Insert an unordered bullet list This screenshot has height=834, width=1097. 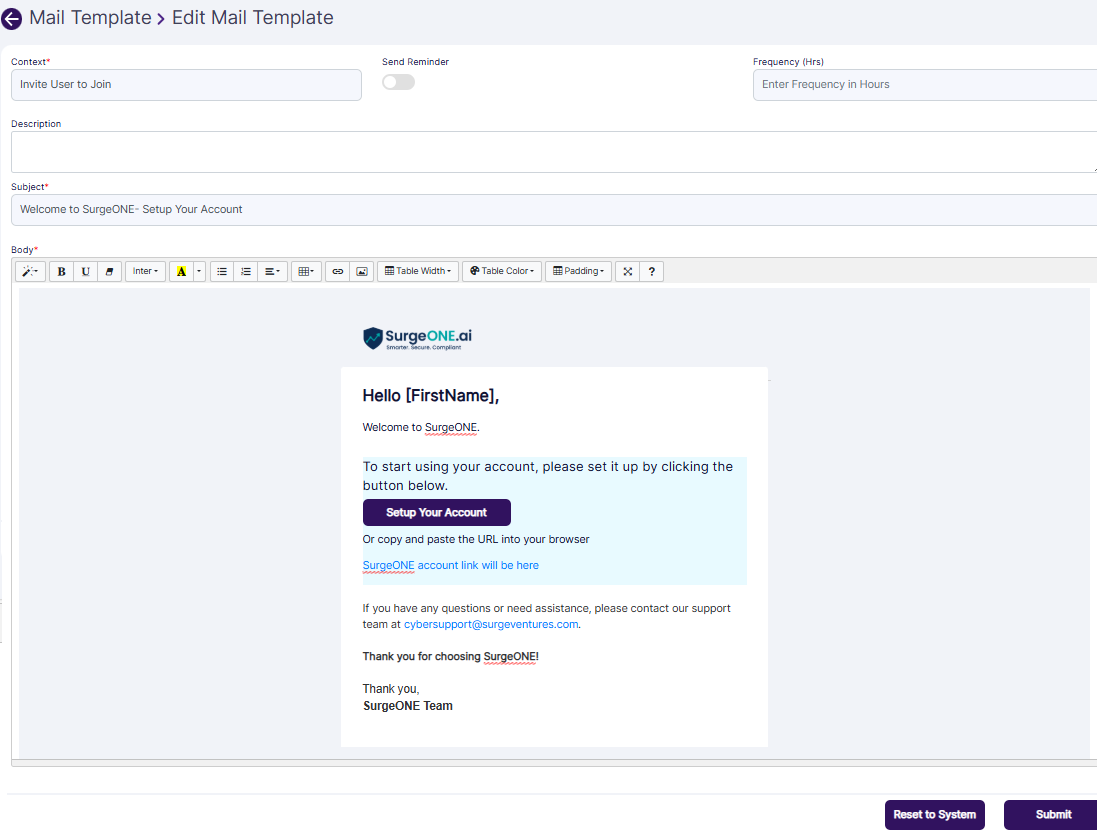tap(222, 271)
